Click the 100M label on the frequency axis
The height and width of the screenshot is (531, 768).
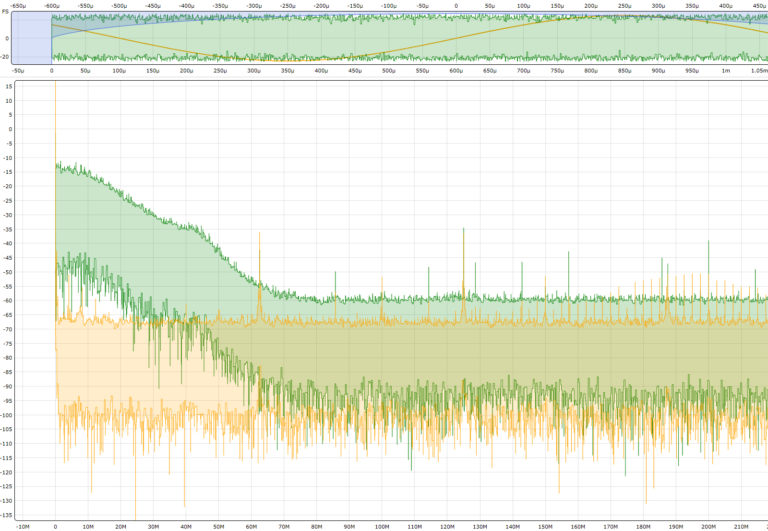381,525
